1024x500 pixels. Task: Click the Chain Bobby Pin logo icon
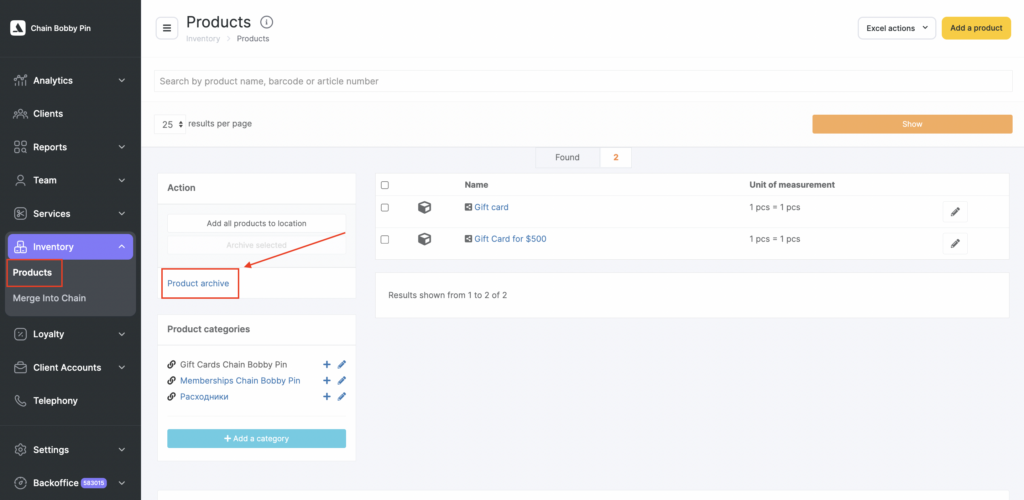click(x=17, y=28)
